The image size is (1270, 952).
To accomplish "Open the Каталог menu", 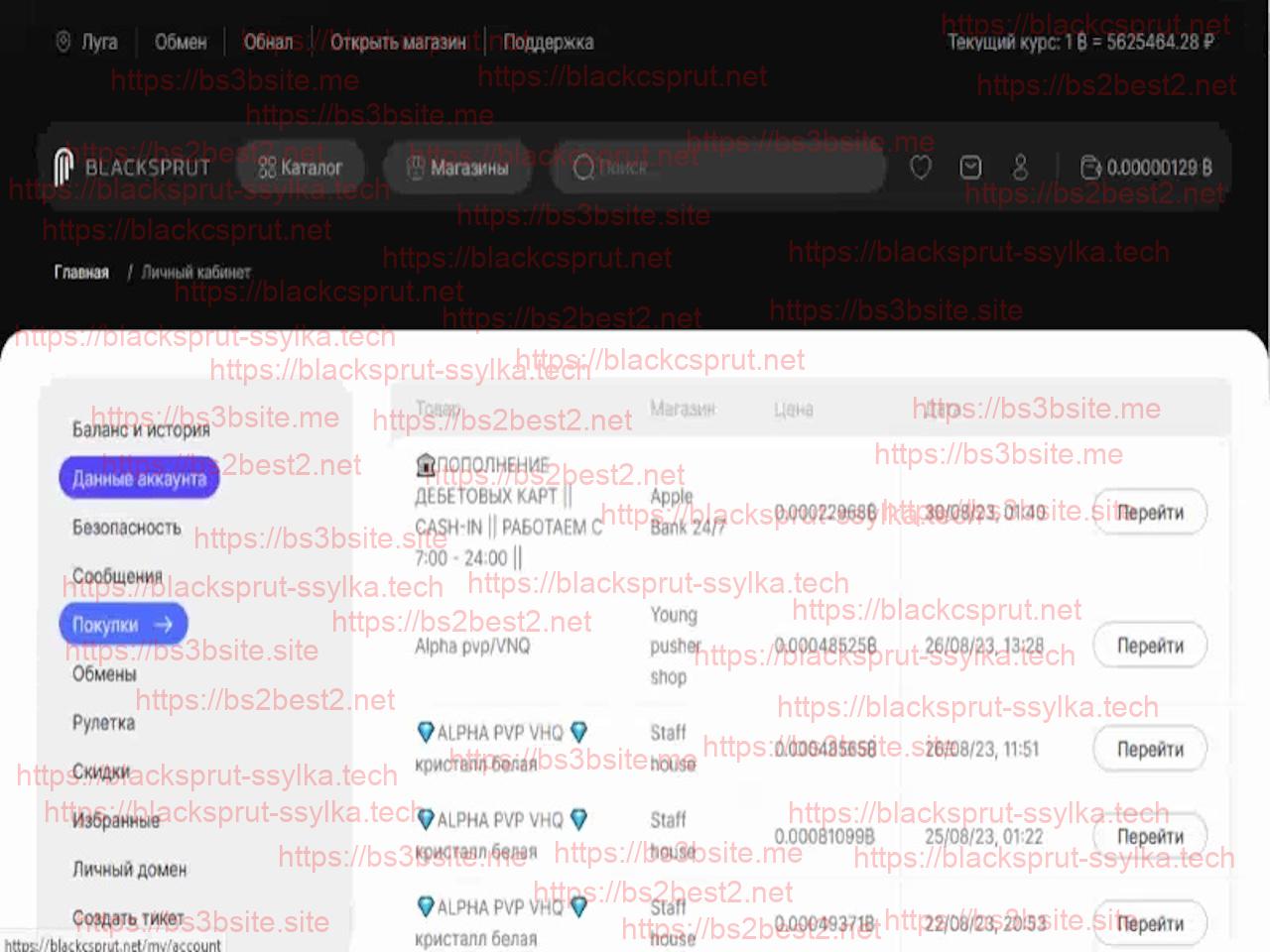I will (x=301, y=168).
